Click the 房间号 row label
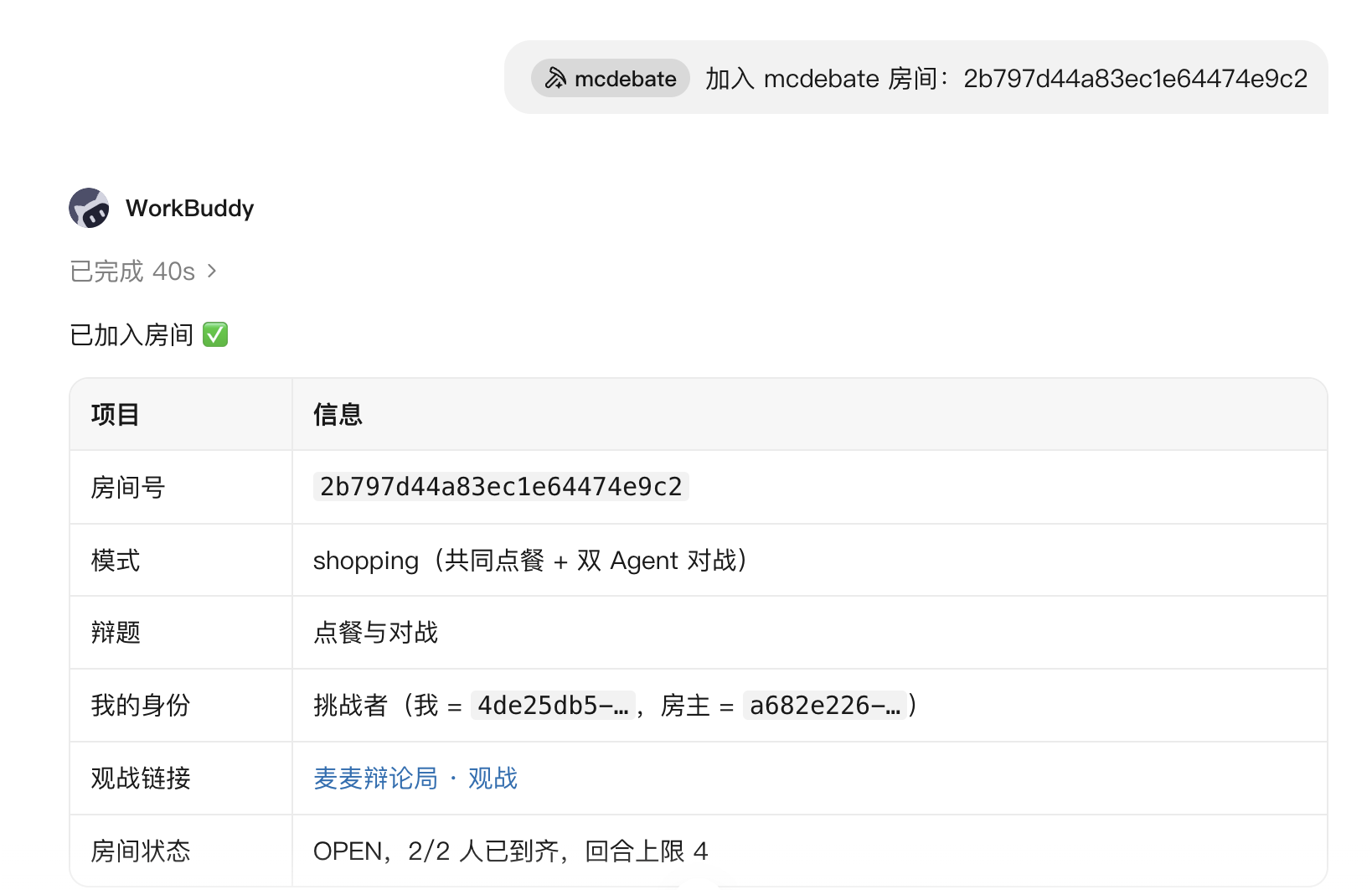Image resolution: width=1372 pixels, height=890 pixels. tap(128, 488)
